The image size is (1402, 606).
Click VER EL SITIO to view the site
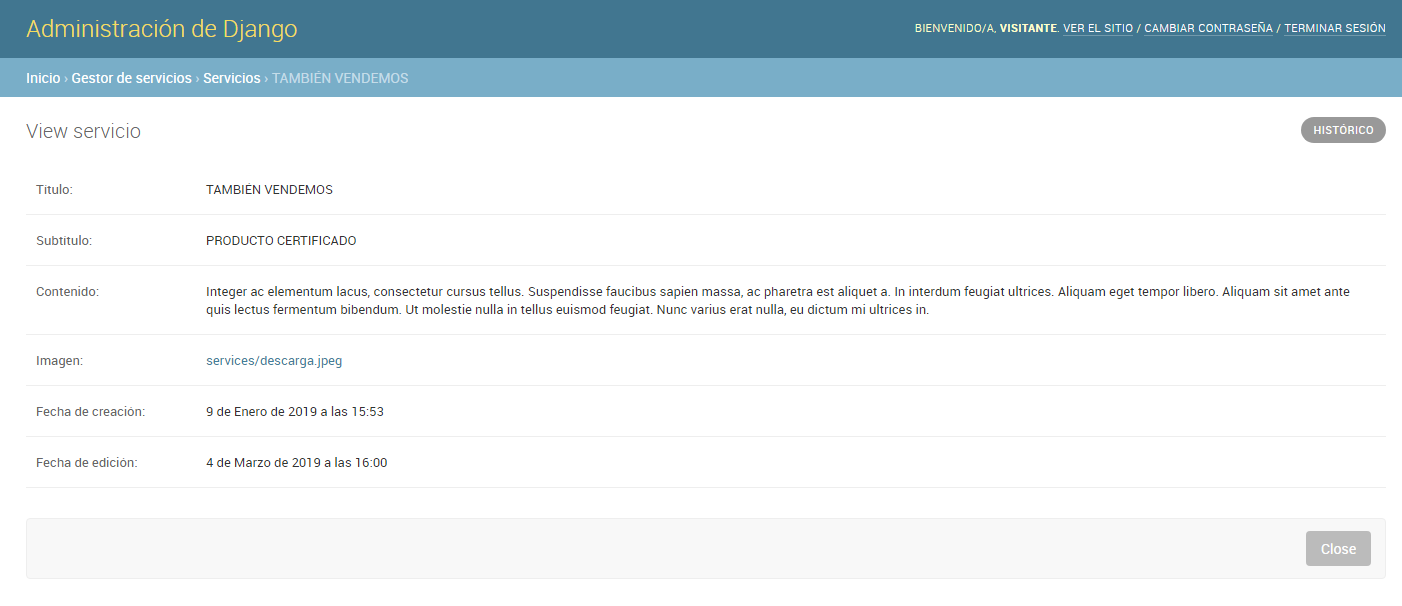(x=1097, y=28)
